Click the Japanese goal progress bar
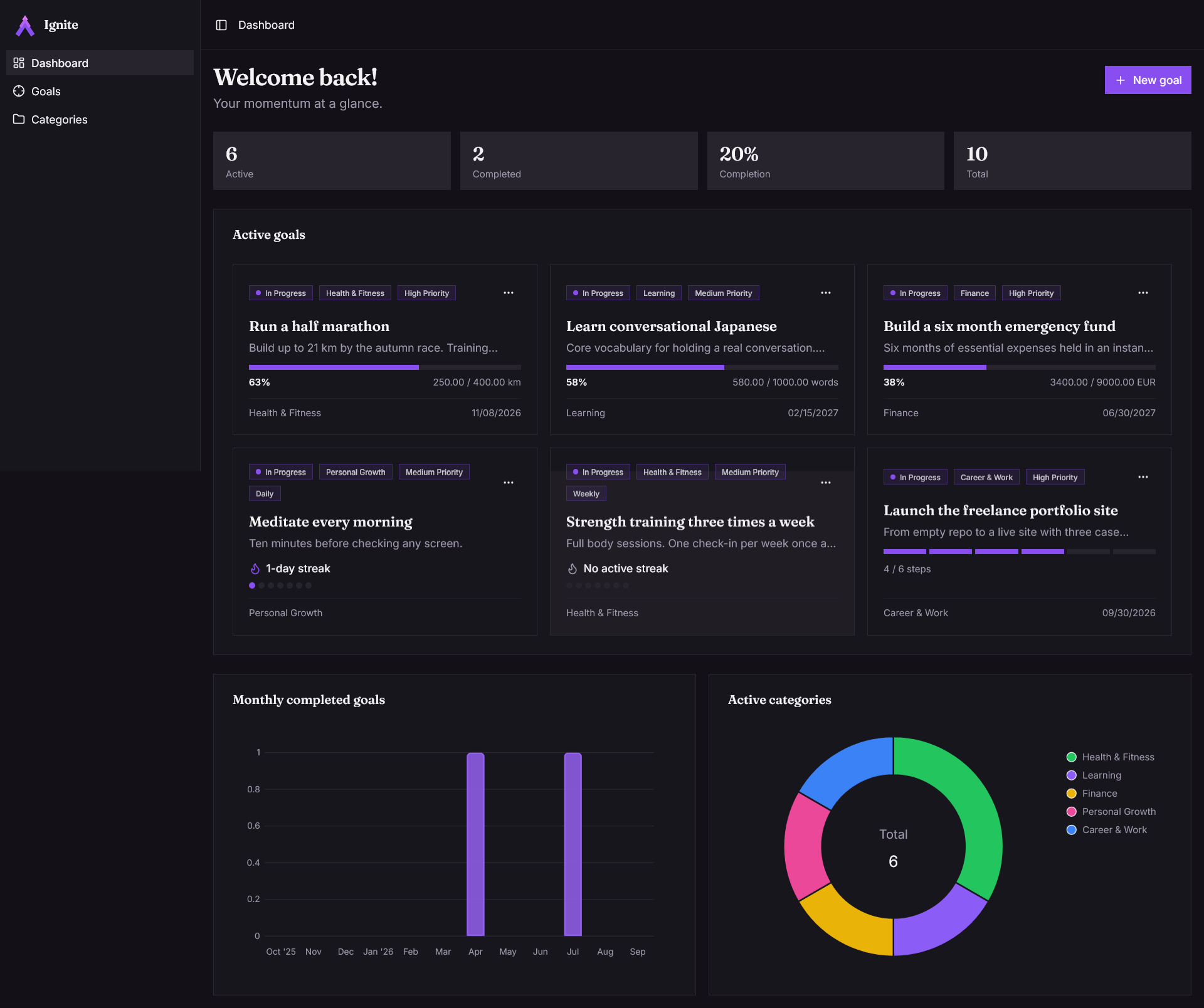The width and height of the screenshot is (1204, 1008). pyautogui.click(x=702, y=367)
